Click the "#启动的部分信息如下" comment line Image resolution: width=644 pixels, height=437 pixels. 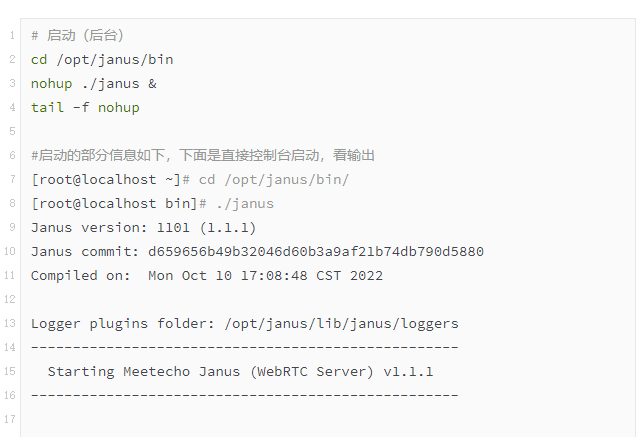point(202,156)
